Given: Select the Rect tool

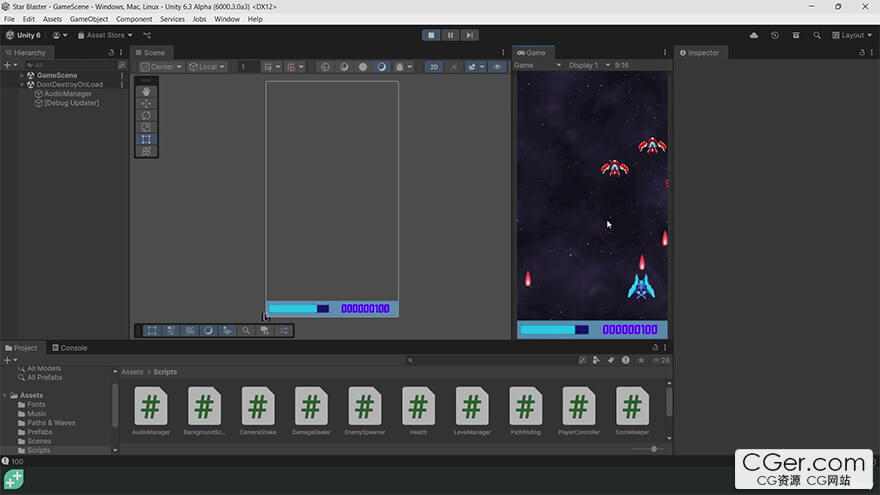Looking at the screenshot, I should [146, 139].
